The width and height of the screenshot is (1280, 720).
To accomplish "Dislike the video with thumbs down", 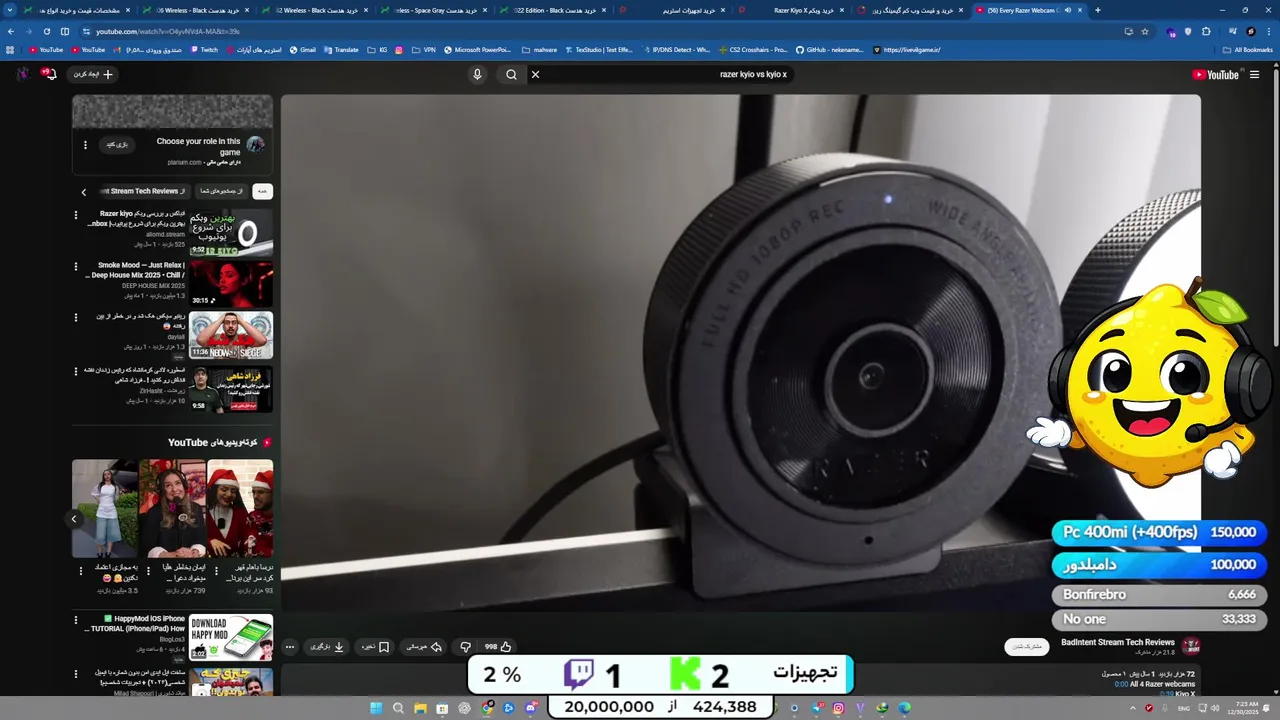I will pyautogui.click(x=465, y=647).
